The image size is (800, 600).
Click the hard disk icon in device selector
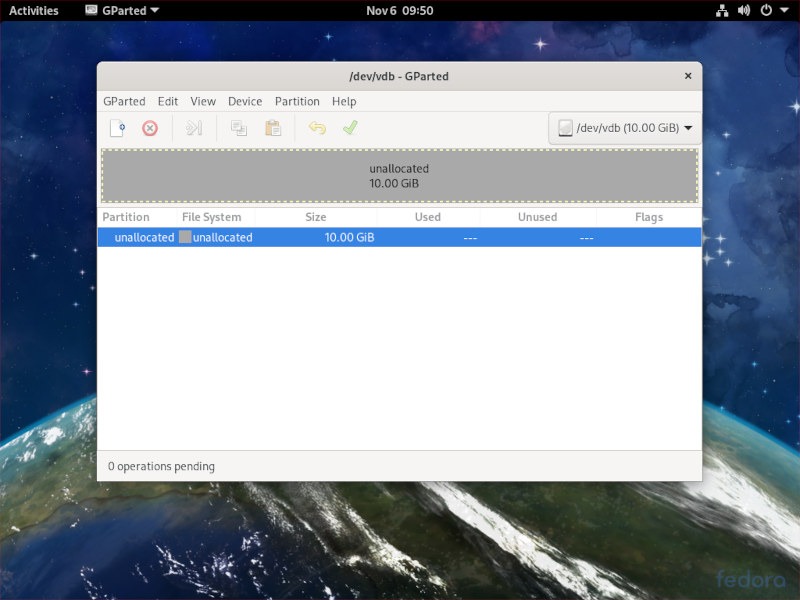coord(565,128)
